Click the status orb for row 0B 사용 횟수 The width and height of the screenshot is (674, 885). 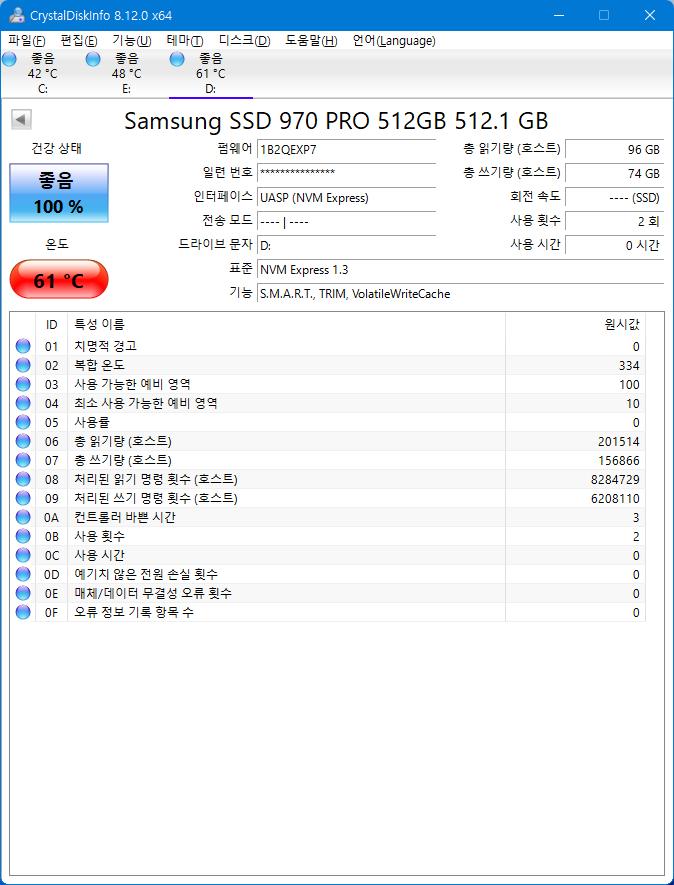pyautogui.click(x=23, y=536)
